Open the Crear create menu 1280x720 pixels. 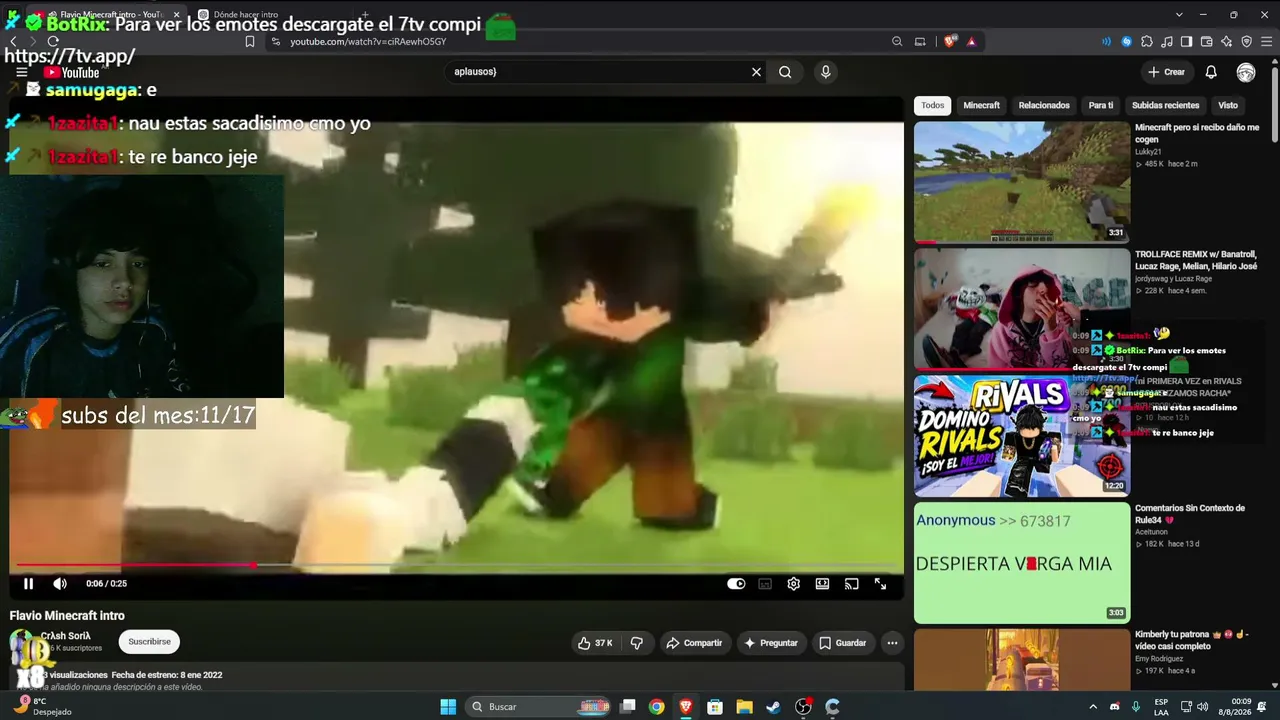[1166, 72]
